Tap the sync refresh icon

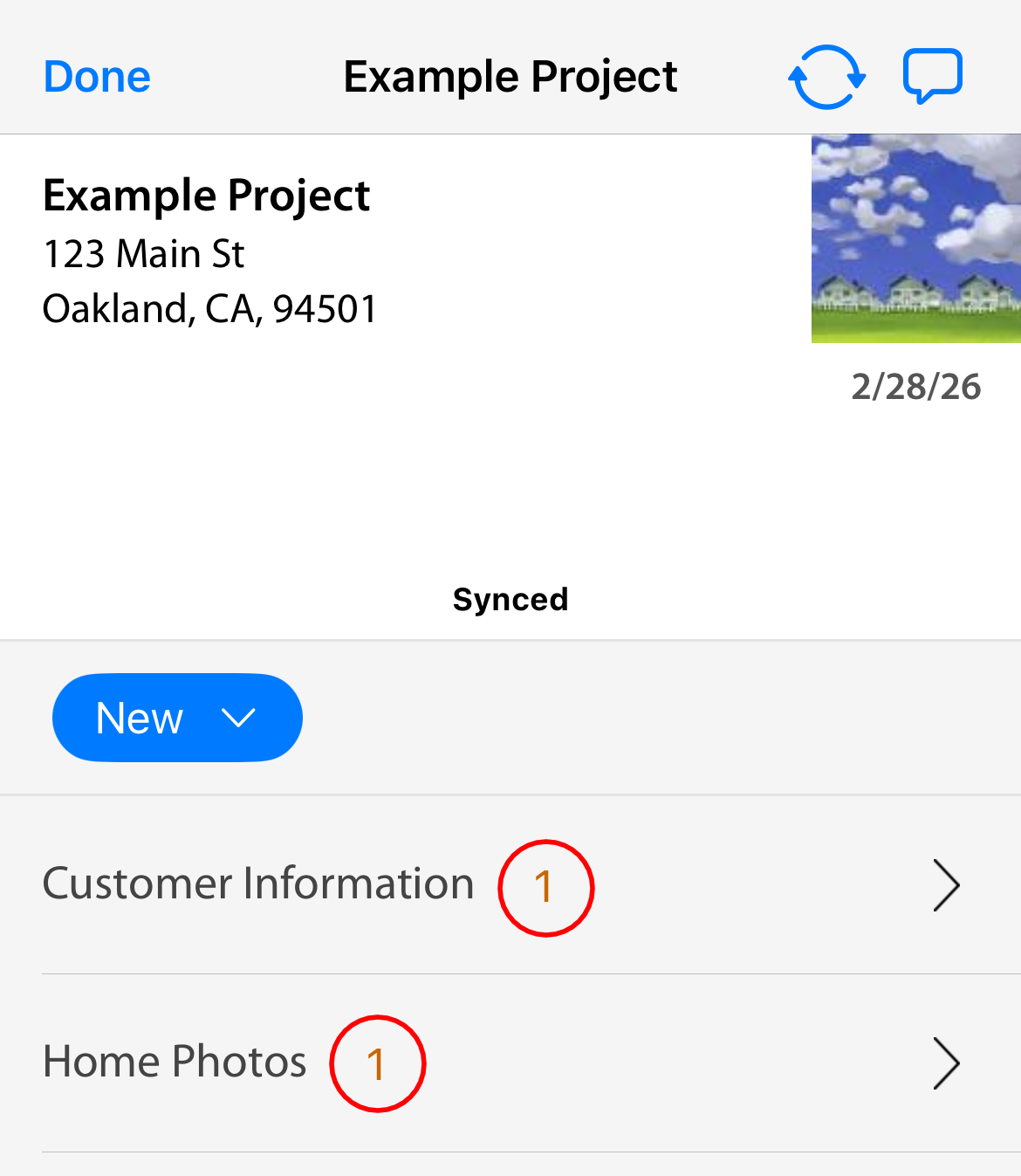tap(826, 77)
